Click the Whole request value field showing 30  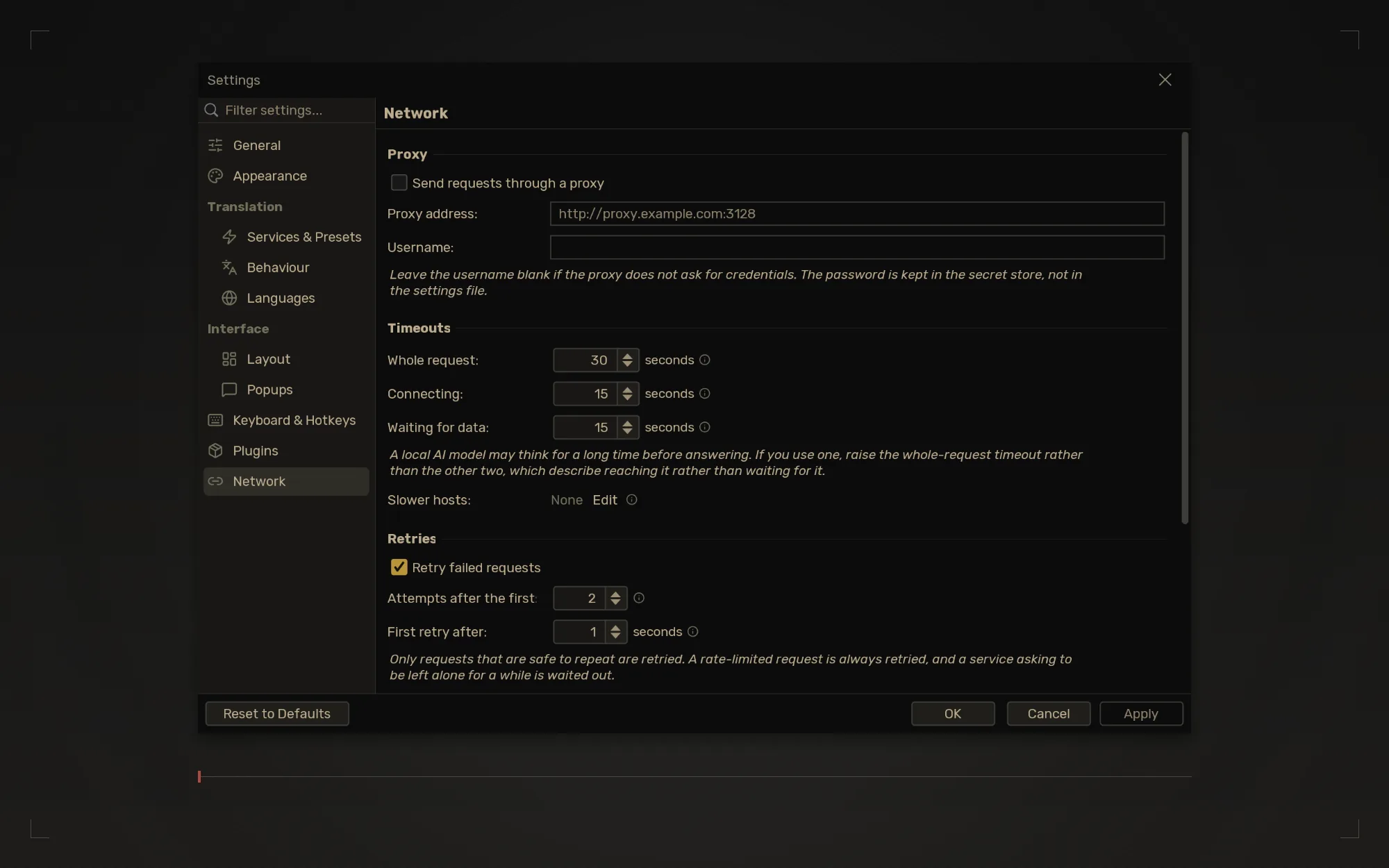pos(585,360)
